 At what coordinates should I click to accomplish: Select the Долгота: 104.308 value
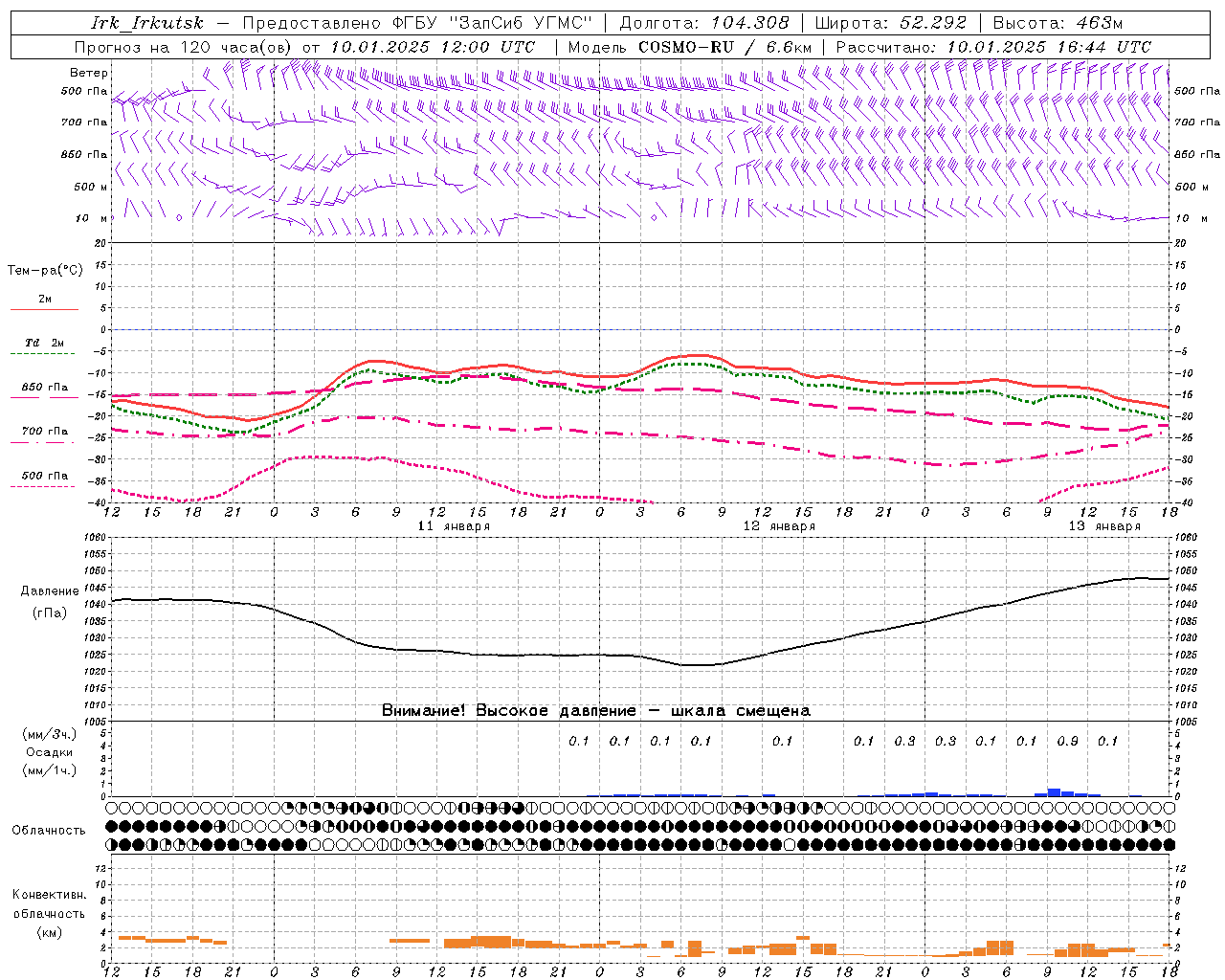(x=704, y=23)
